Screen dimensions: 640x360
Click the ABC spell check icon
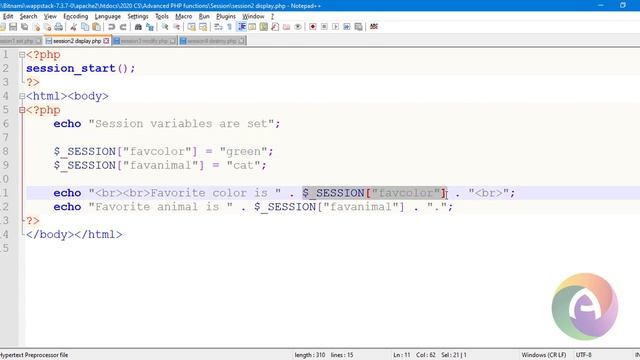coord(374,27)
